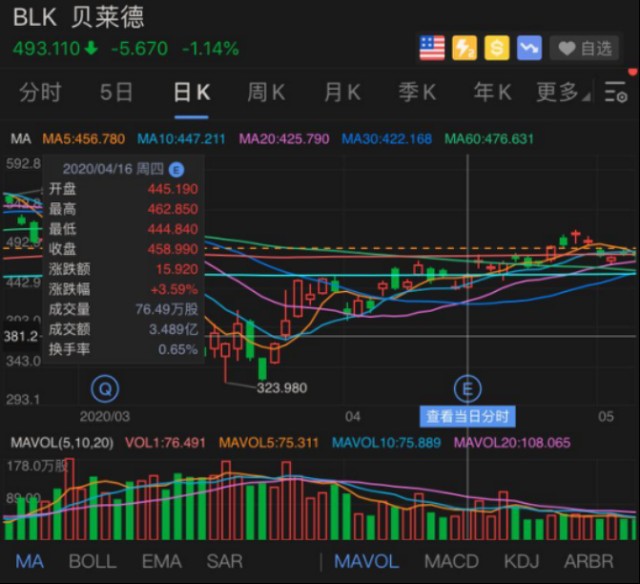Tap the 涨跌幅 +3.59% row
Viewport: 640px width, 584px height.
click(x=123, y=289)
